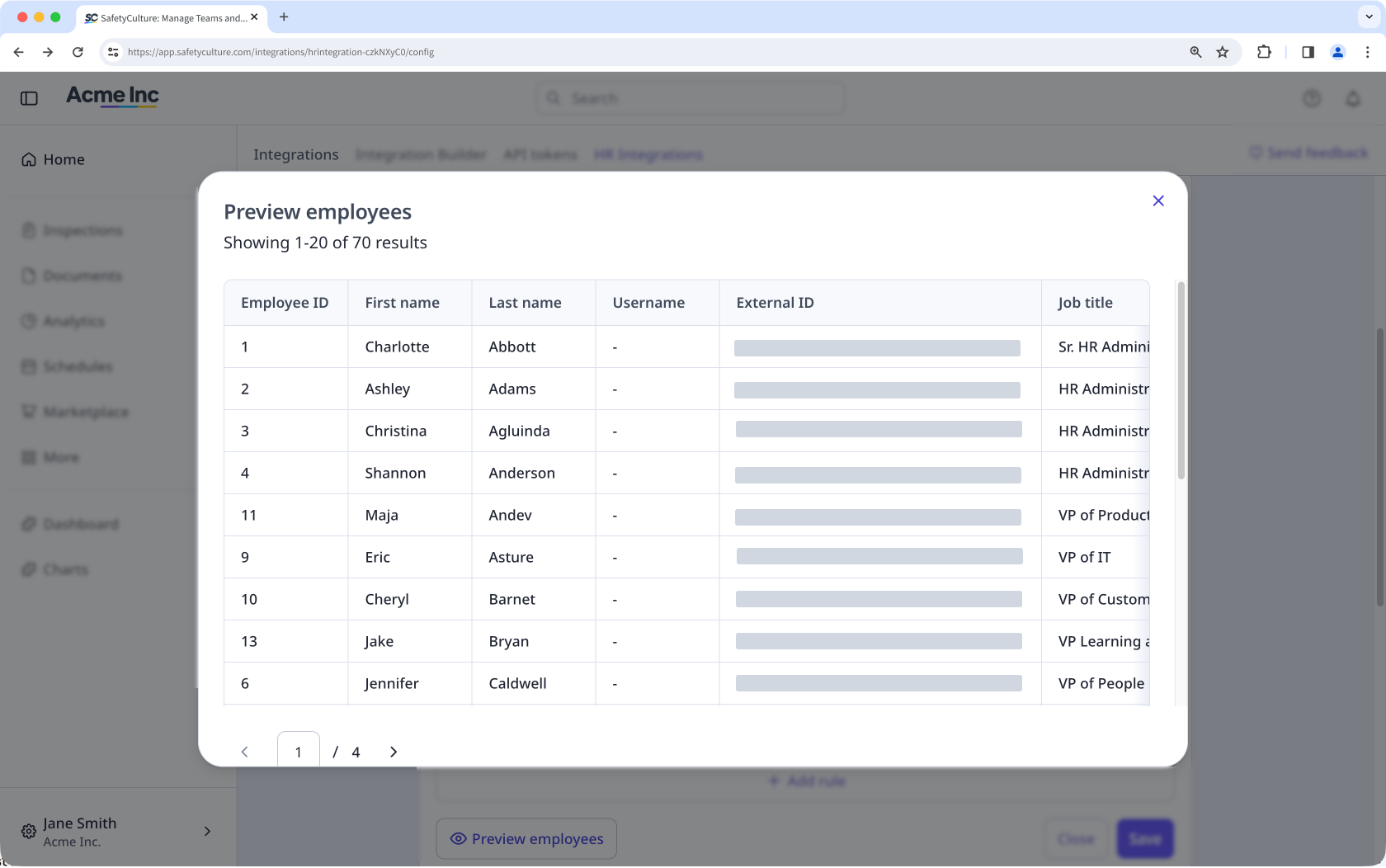Screen dimensions: 1386x868
Task: Reload the page
Action: point(78,52)
